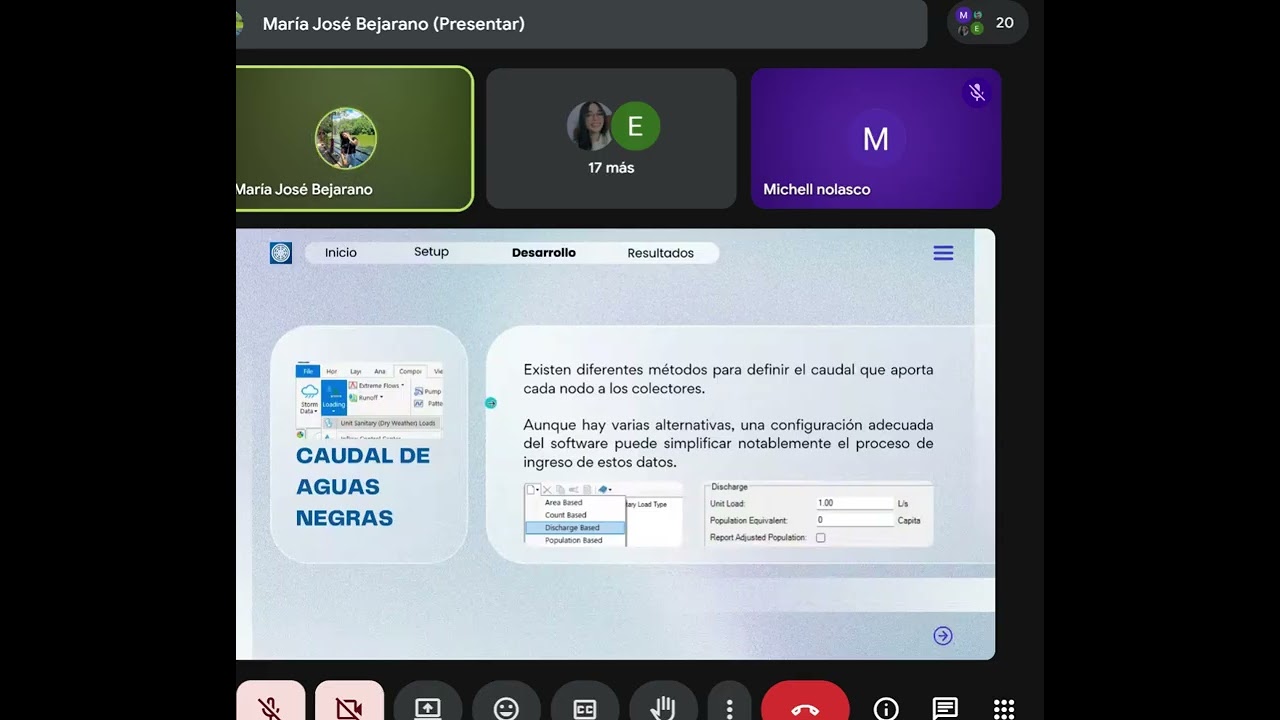Click Michell nolasco's muted microphone icon
The image size is (1280, 720).
(977, 93)
